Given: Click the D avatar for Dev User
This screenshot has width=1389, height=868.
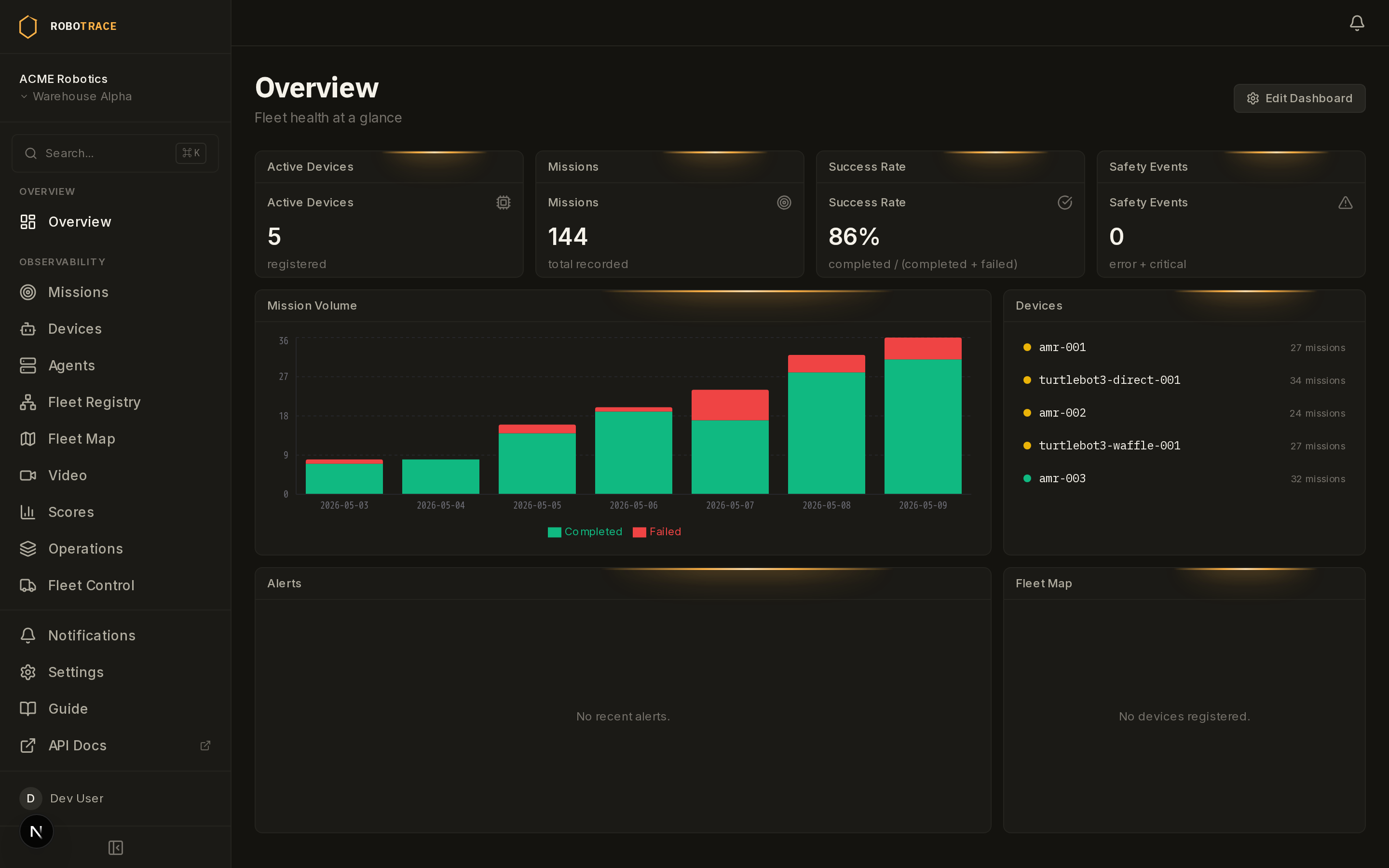Looking at the screenshot, I should tap(30, 799).
